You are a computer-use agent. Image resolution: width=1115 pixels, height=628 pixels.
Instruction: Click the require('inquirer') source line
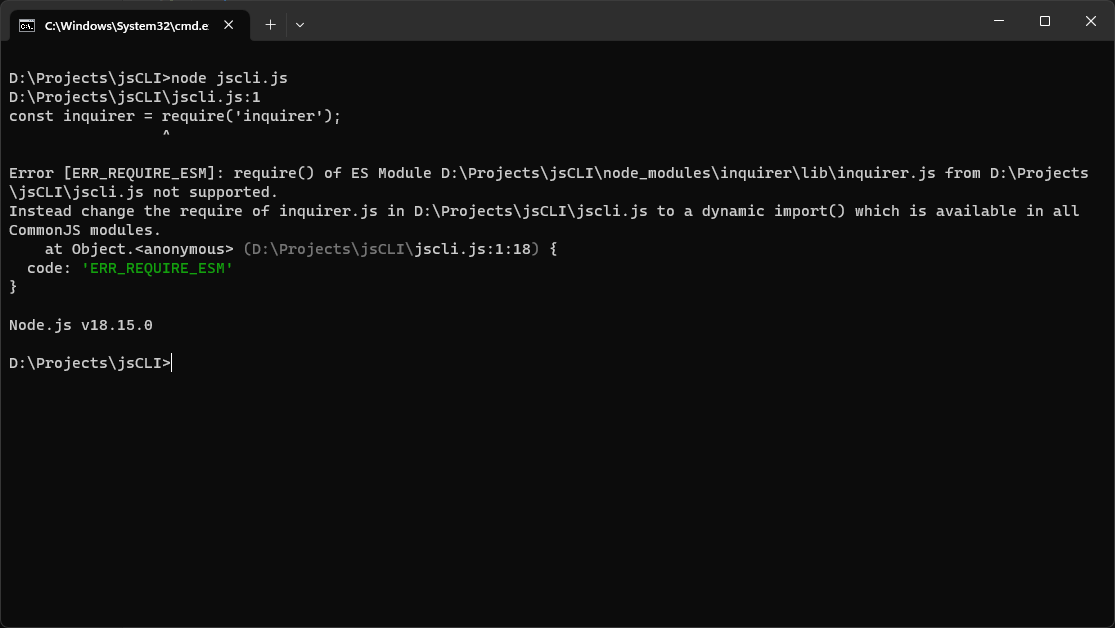tap(174, 115)
